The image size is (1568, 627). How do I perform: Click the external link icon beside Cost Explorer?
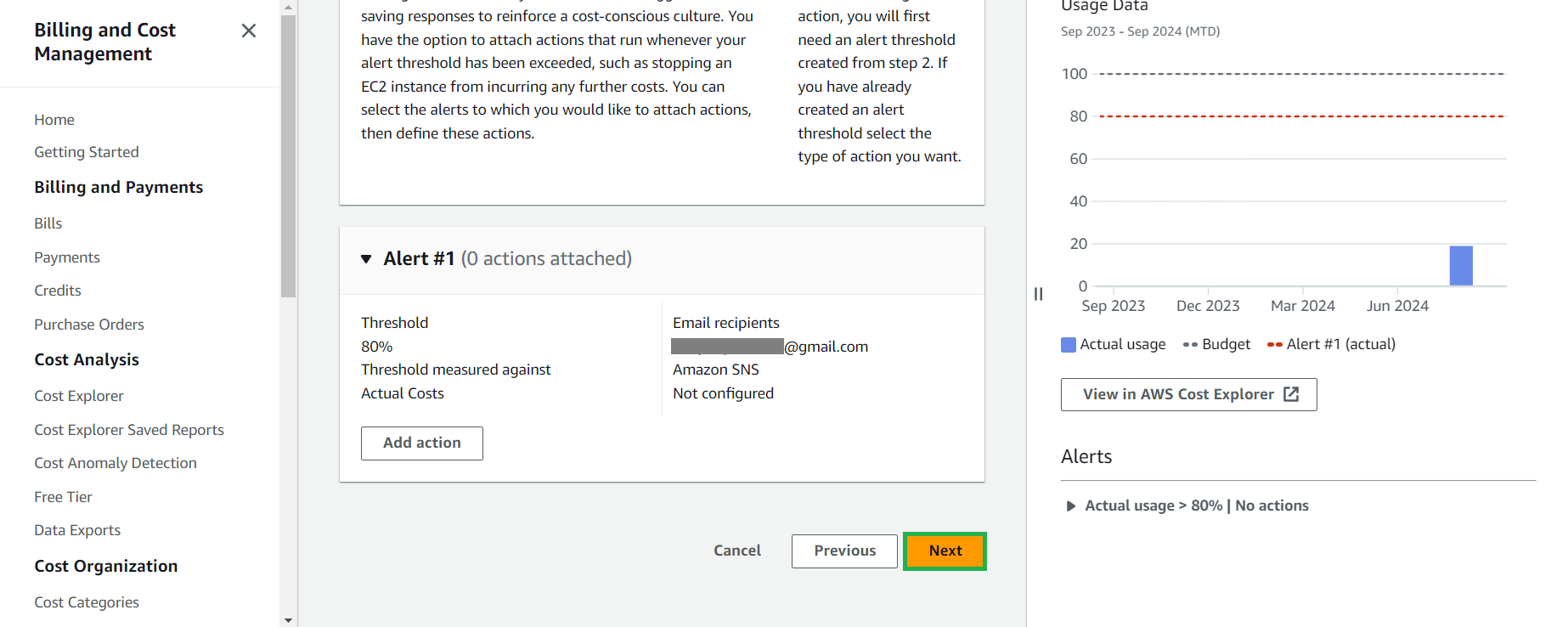[1291, 394]
